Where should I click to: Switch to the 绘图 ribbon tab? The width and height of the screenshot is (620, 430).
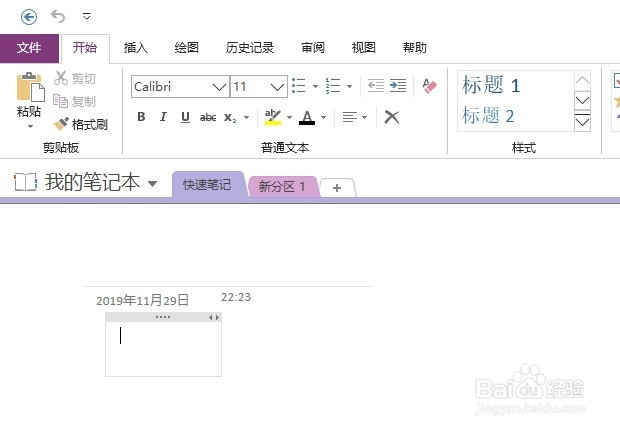pyautogui.click(x=186, y=48)
